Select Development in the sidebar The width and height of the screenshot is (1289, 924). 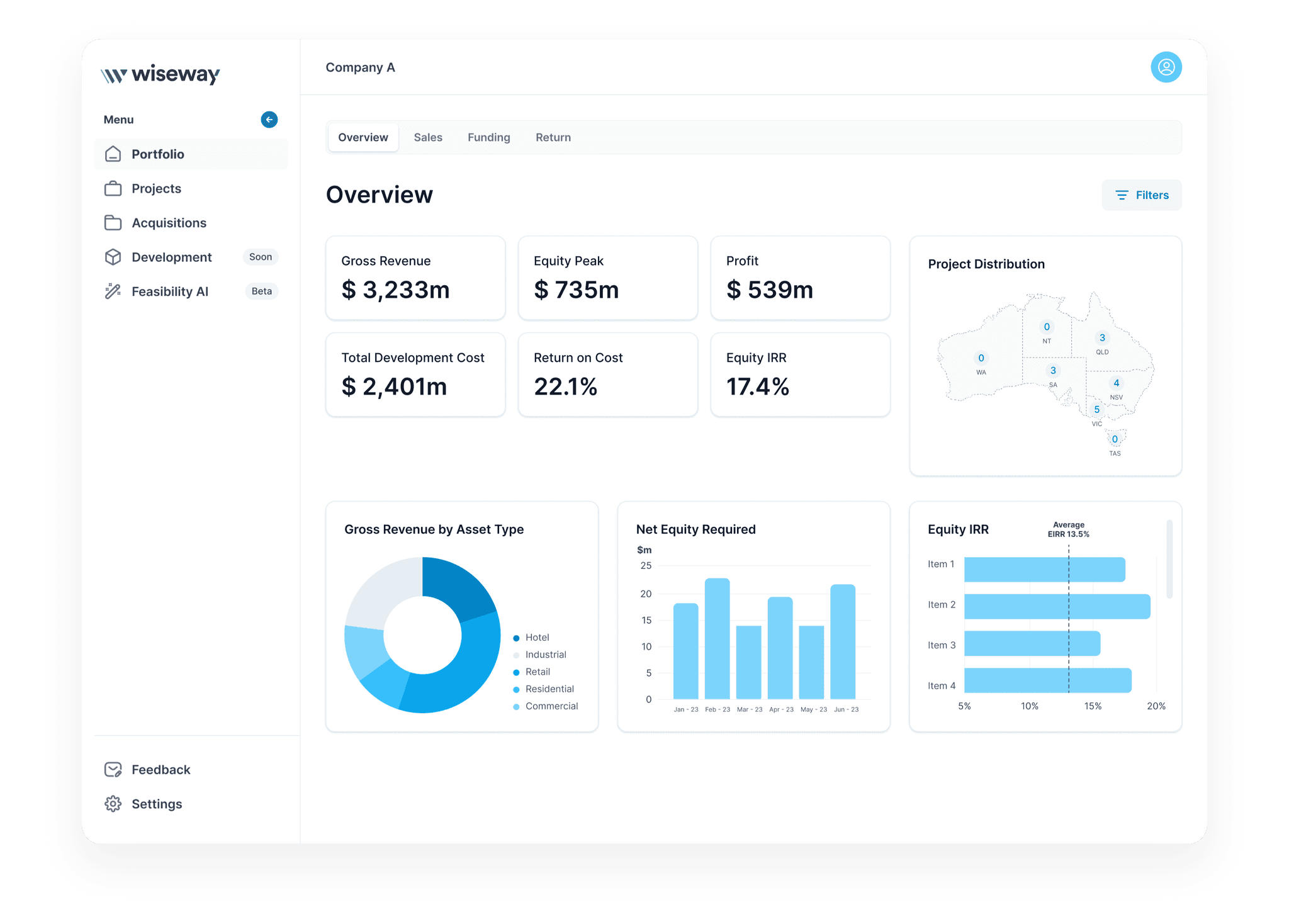pos(191,257)
